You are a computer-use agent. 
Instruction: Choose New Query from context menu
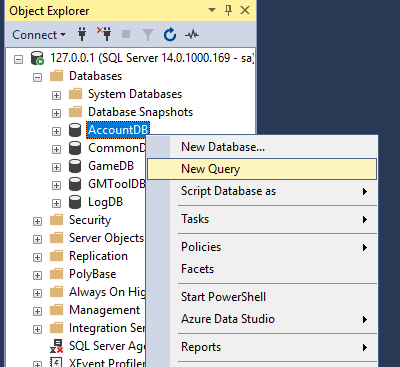coord(262,169)
